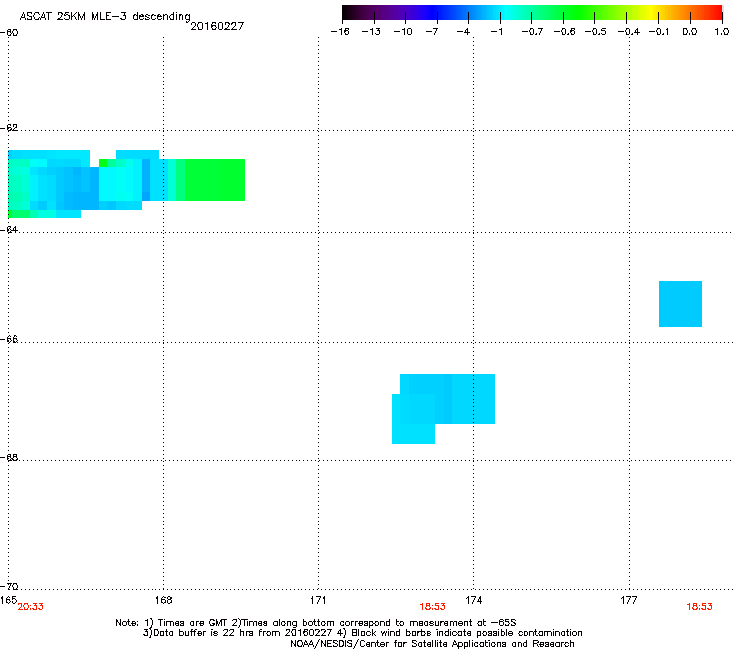Click the title text 'ASCAT 25KM MLE-3 descending'

pos(105,16)
